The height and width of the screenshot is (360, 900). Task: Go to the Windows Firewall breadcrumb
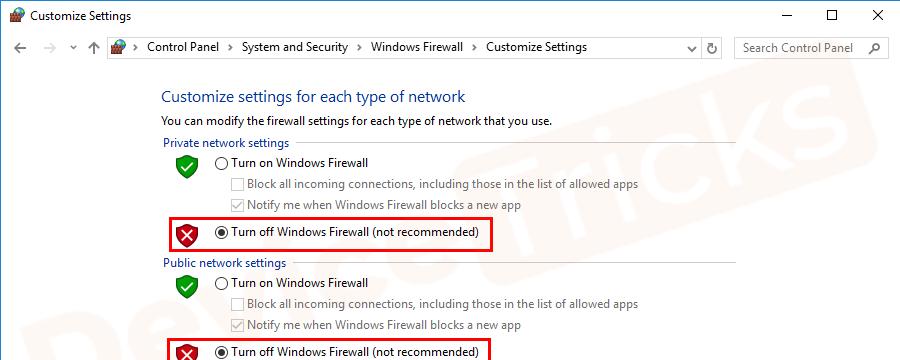point(417,47)
